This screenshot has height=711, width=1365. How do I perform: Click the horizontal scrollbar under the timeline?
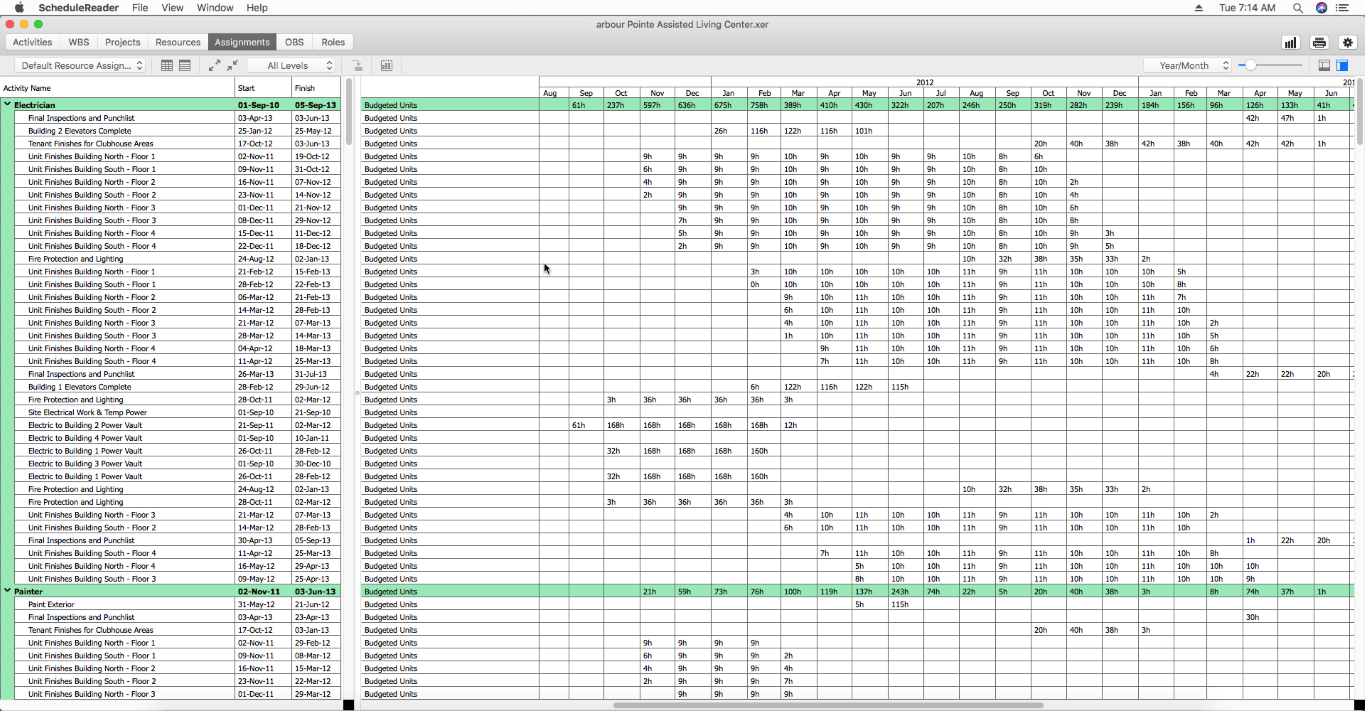(828, 705)
